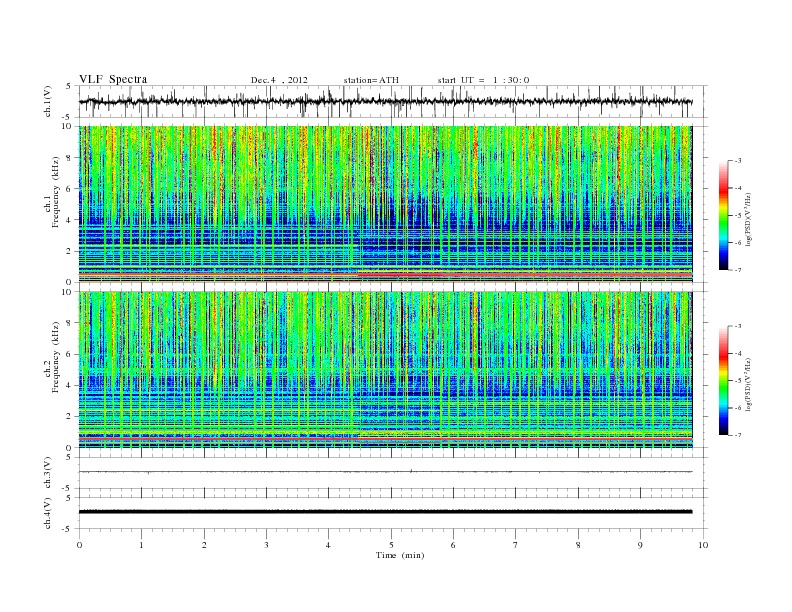Click the ch.3 voltage waveform trace
792x612 pixels.
tap(385, 472)
